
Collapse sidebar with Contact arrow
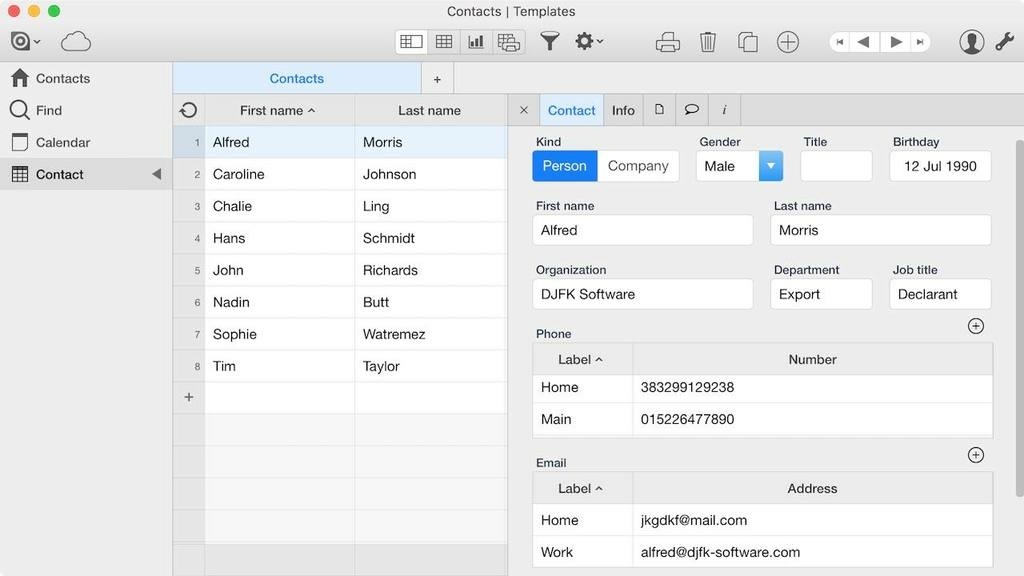point(157,174)
